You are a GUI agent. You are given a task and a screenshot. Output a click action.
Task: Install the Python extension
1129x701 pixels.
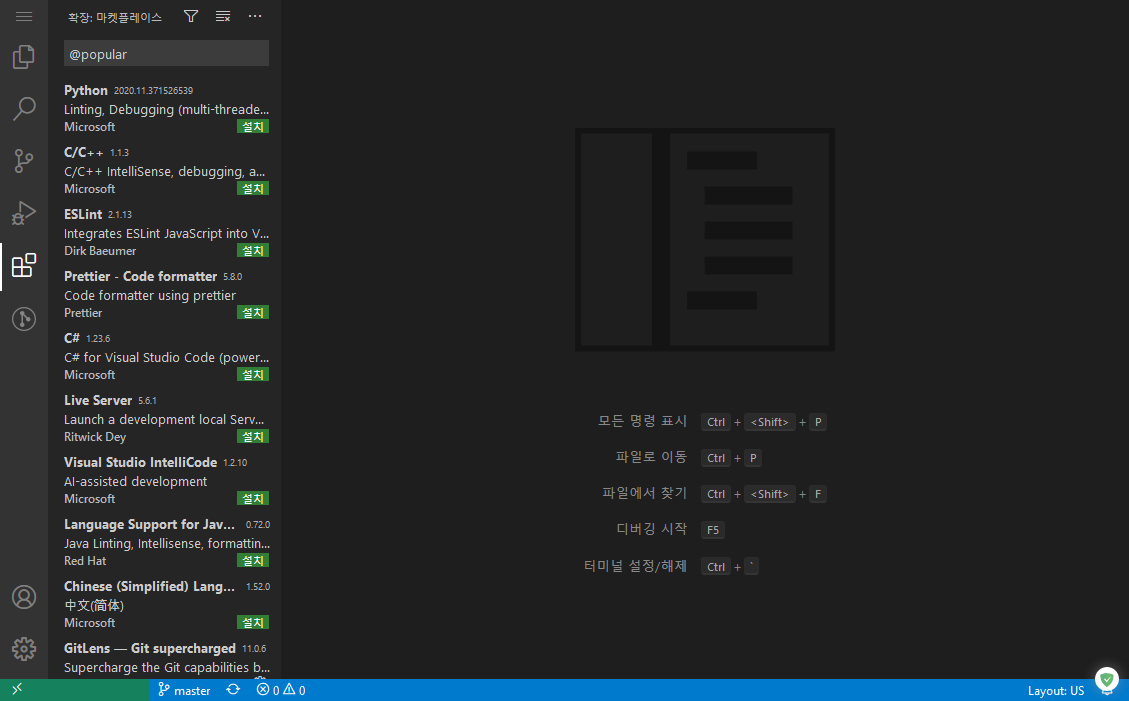(253, 127)
